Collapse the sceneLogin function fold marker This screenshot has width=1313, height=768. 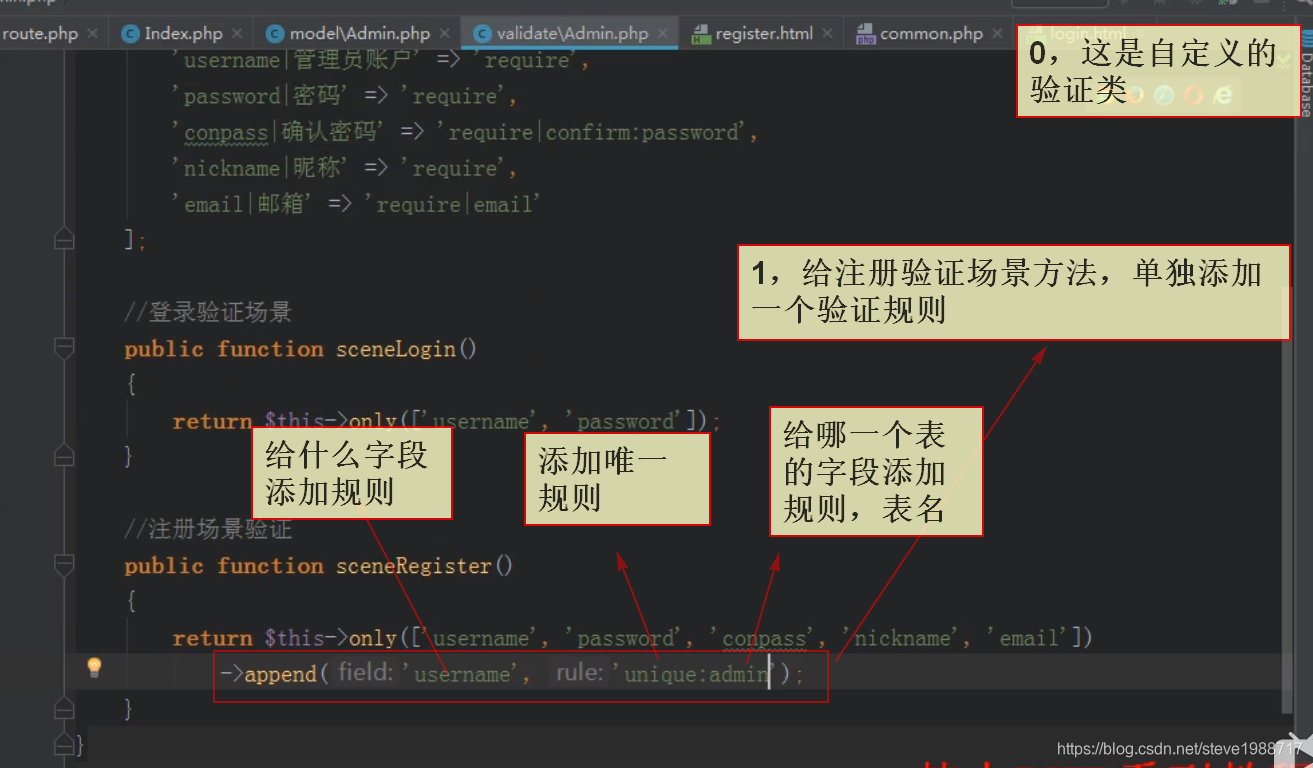pyautogui.click(x=64, y=348)
